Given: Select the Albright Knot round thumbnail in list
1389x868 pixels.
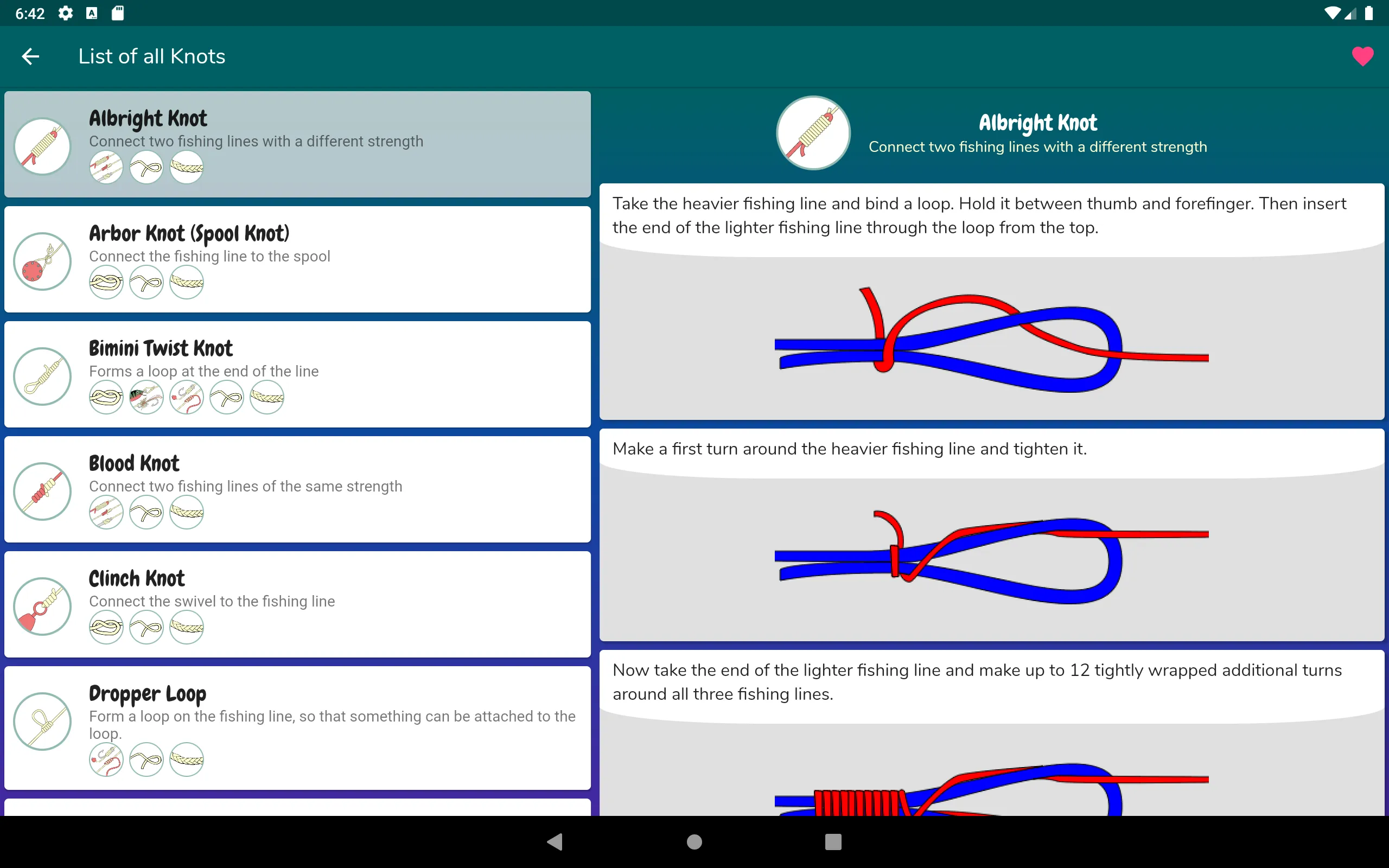Looking at the screenshot, I should [x=42, y=146].
